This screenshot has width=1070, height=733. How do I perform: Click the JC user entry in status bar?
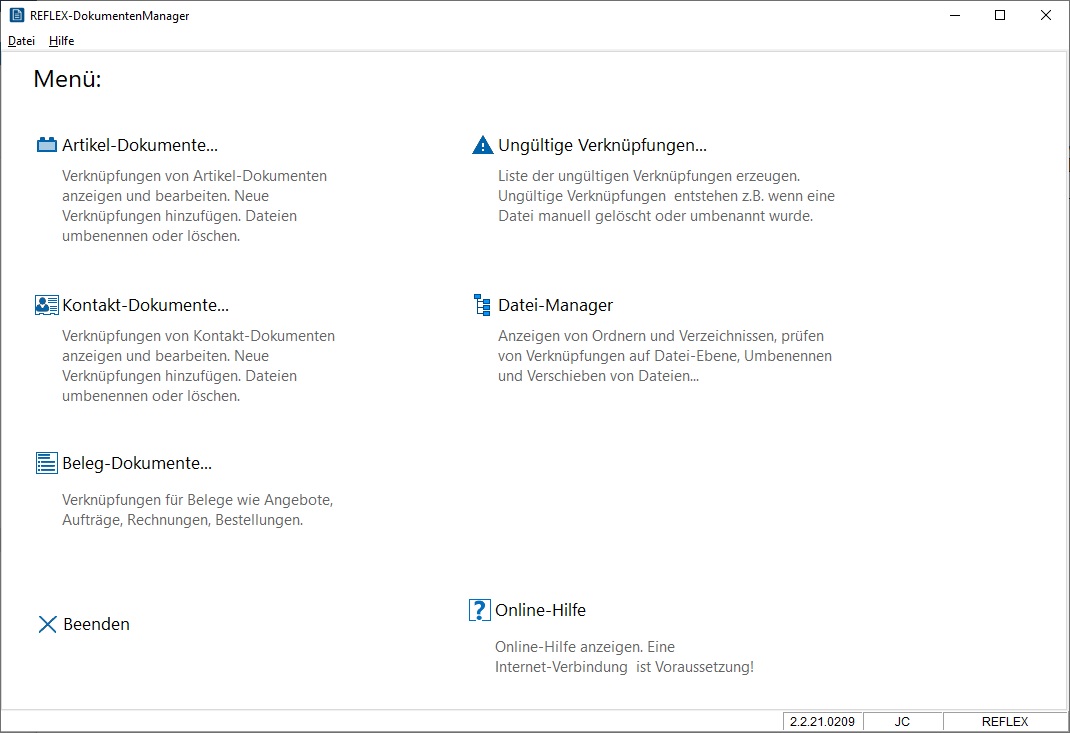click(902, 721)
